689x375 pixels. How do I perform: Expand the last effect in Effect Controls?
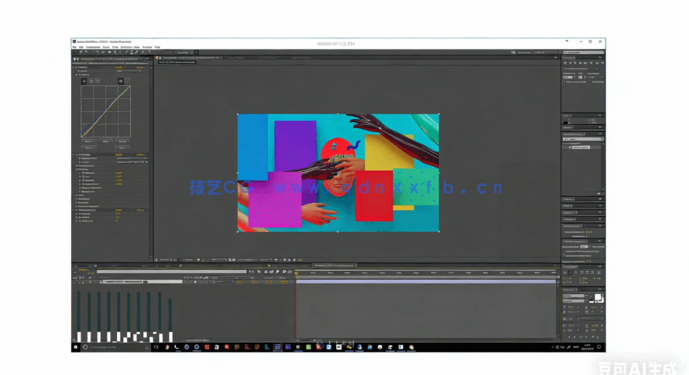[73, 210]
